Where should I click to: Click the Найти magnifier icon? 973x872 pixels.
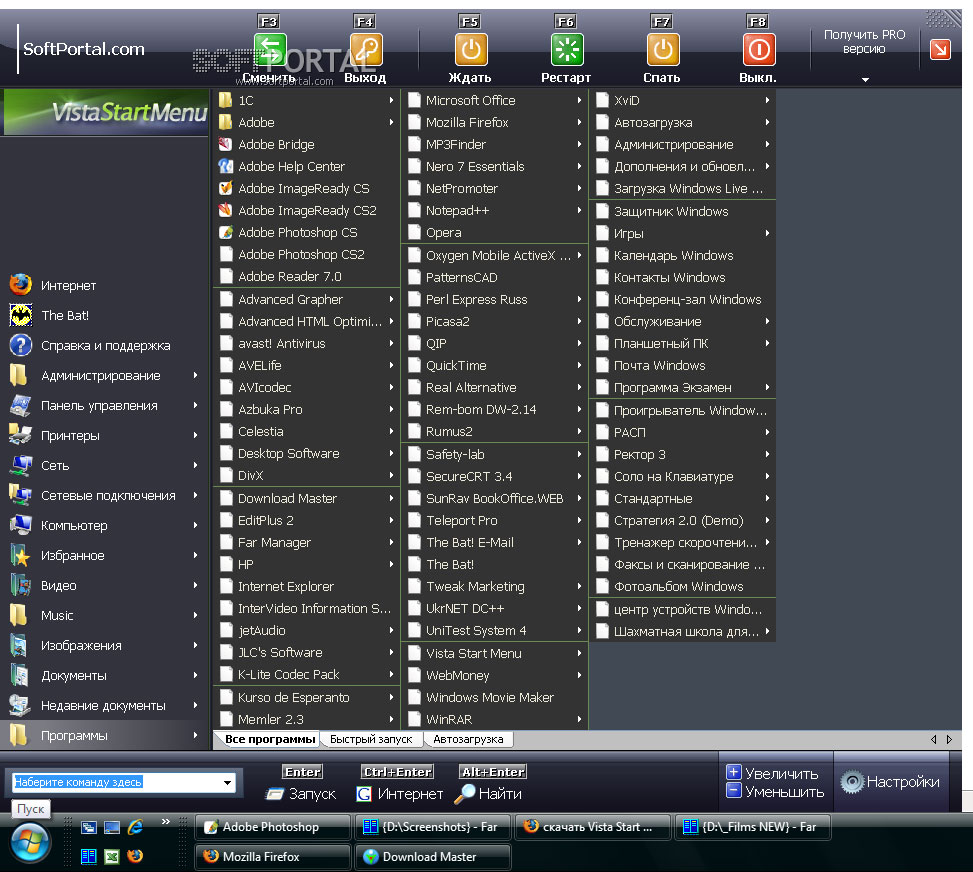pos(464,794)
